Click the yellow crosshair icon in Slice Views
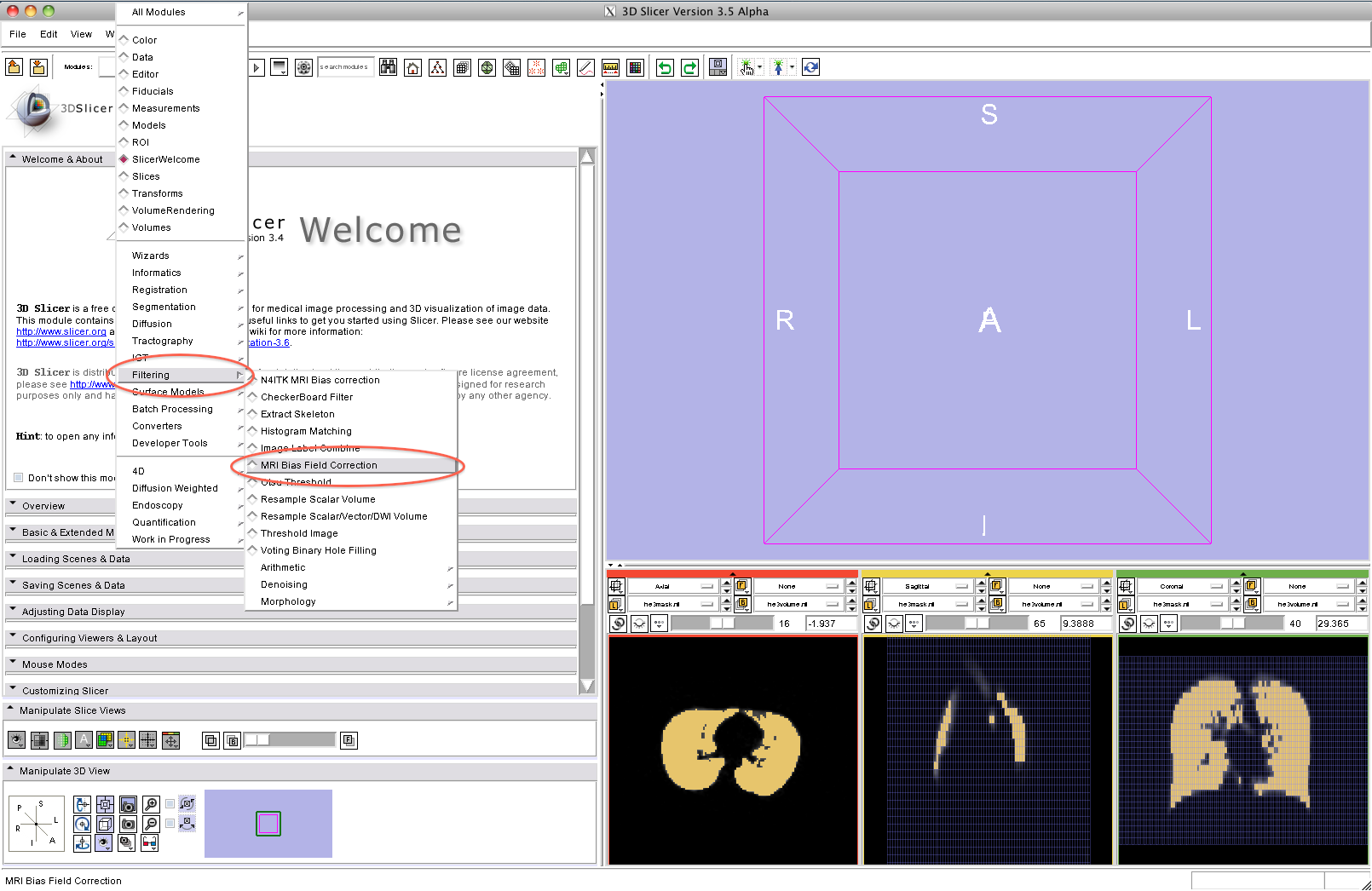This screenshot has width=1372, height=891. tap(126, 740)
